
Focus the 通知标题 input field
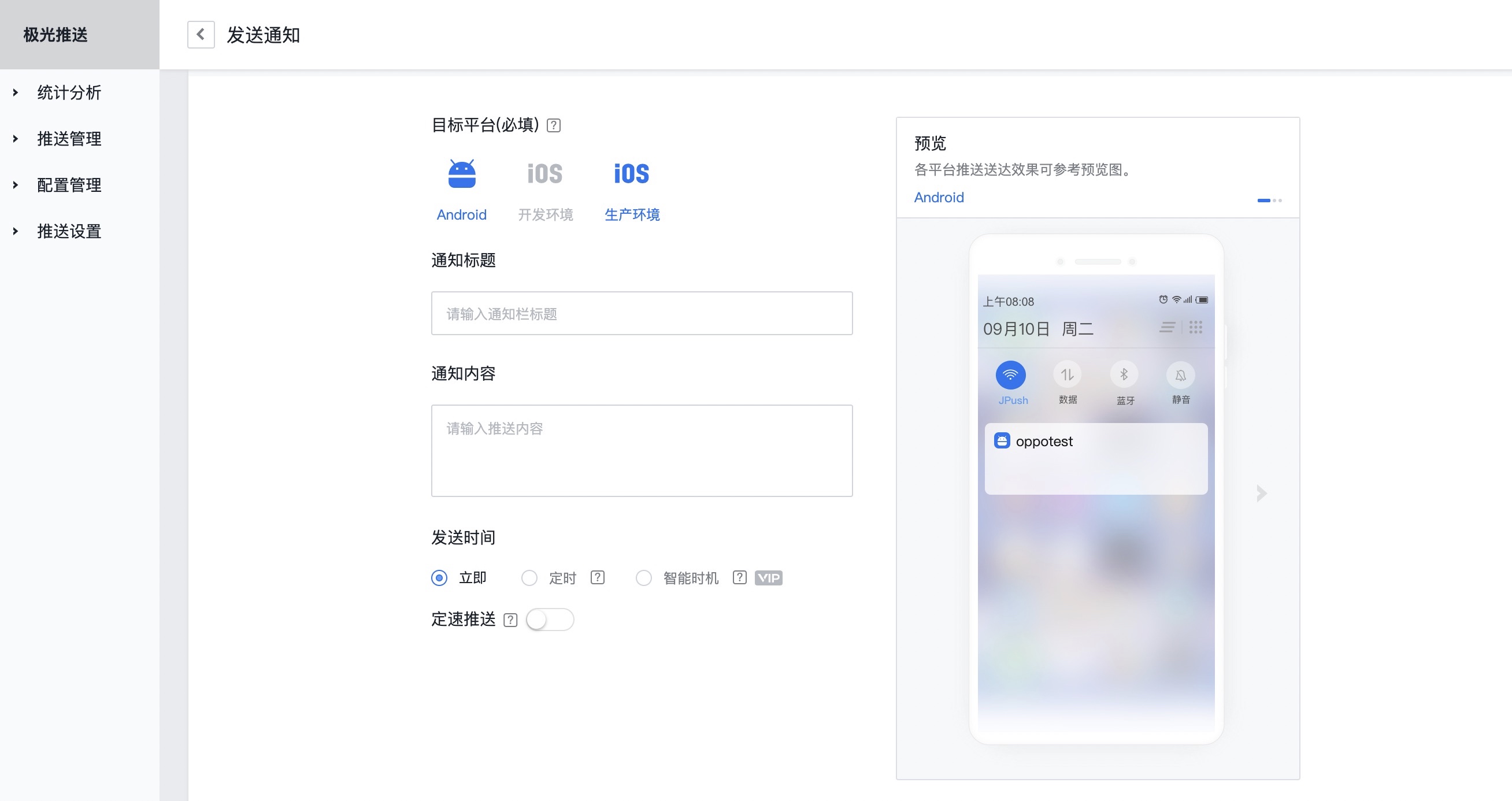pyautogui.click(x=642, y=313)
